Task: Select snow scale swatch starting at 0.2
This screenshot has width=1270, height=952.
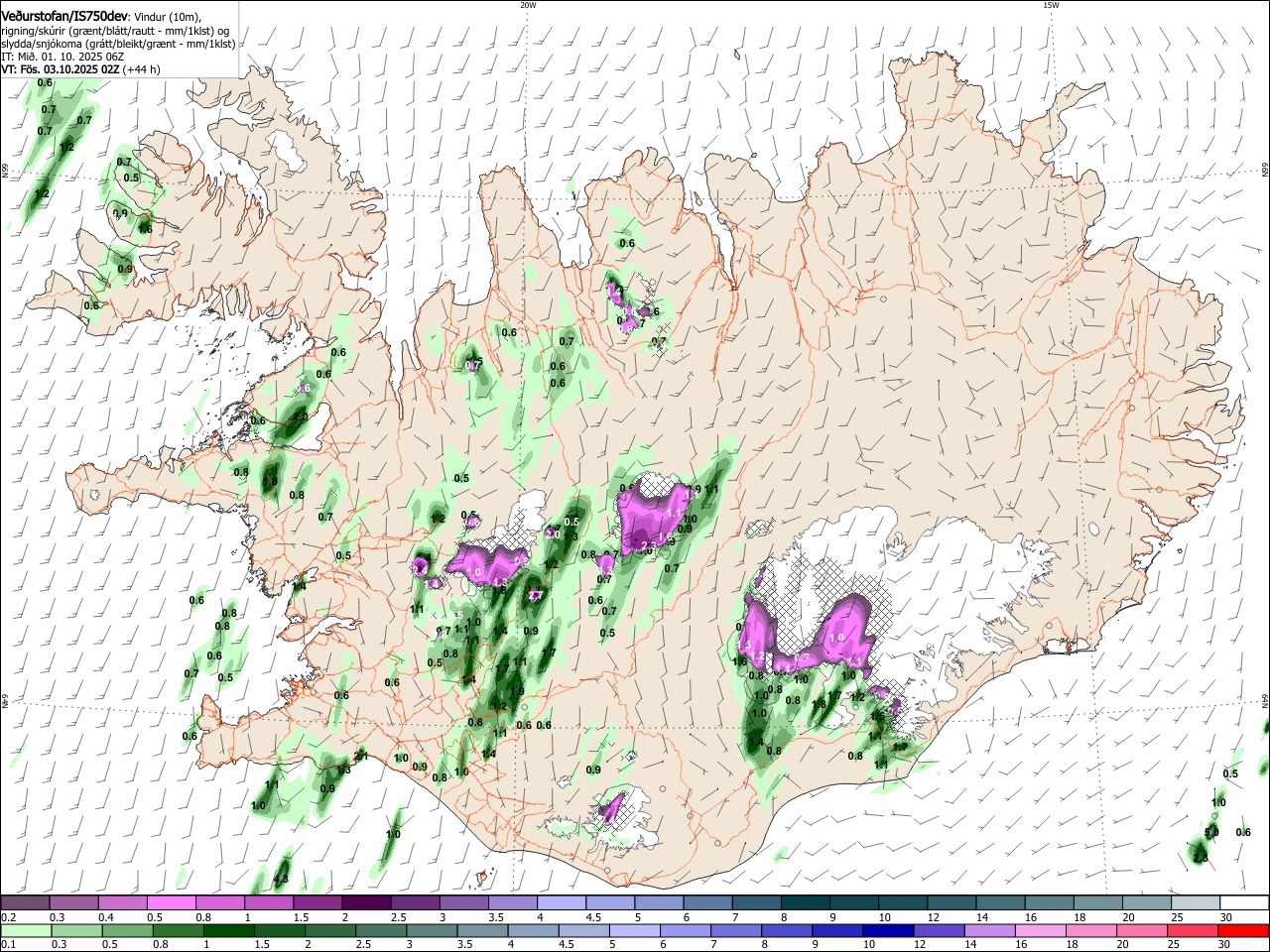Action: (x=25, y=903)
